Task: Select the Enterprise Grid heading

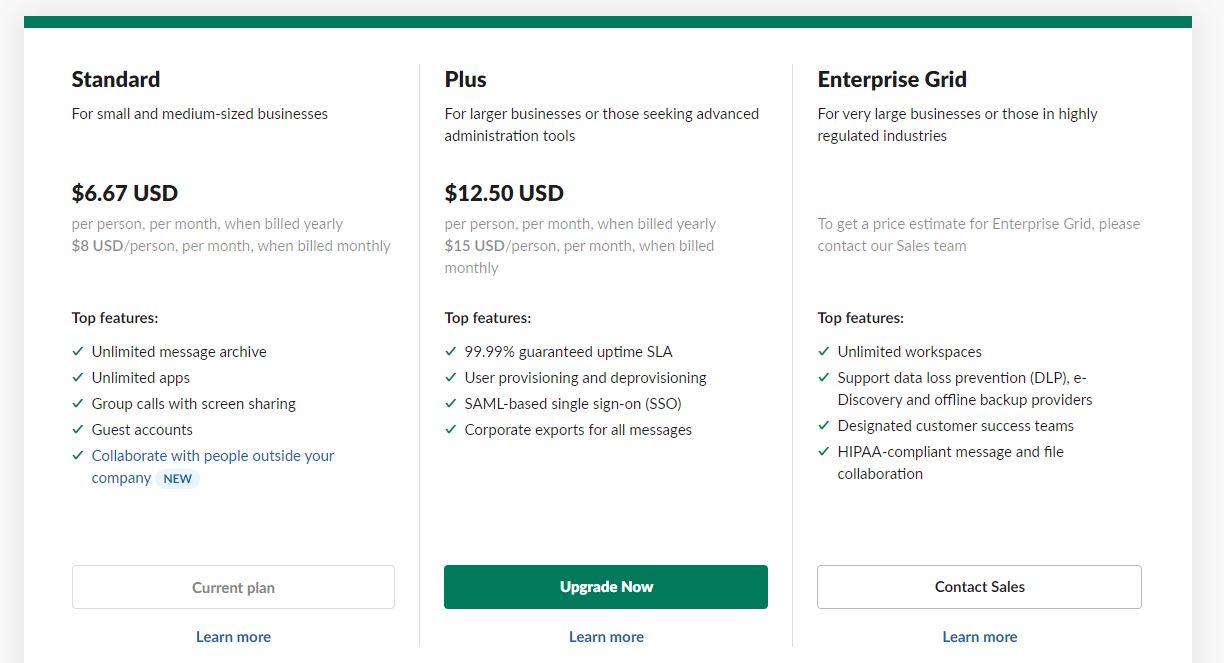Action: tap(892, 79)
